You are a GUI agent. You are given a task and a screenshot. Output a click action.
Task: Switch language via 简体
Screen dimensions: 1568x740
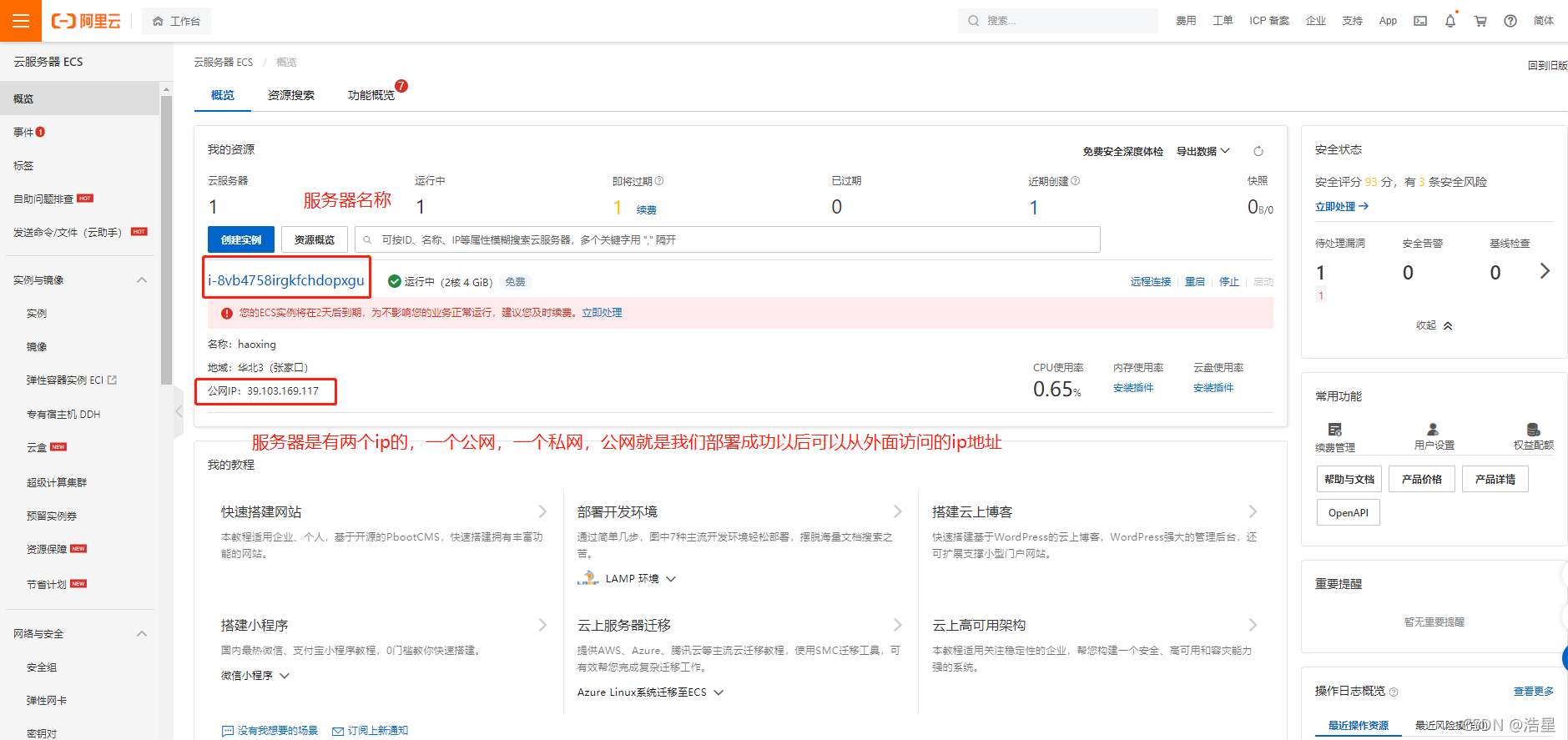pos(1544,21)
